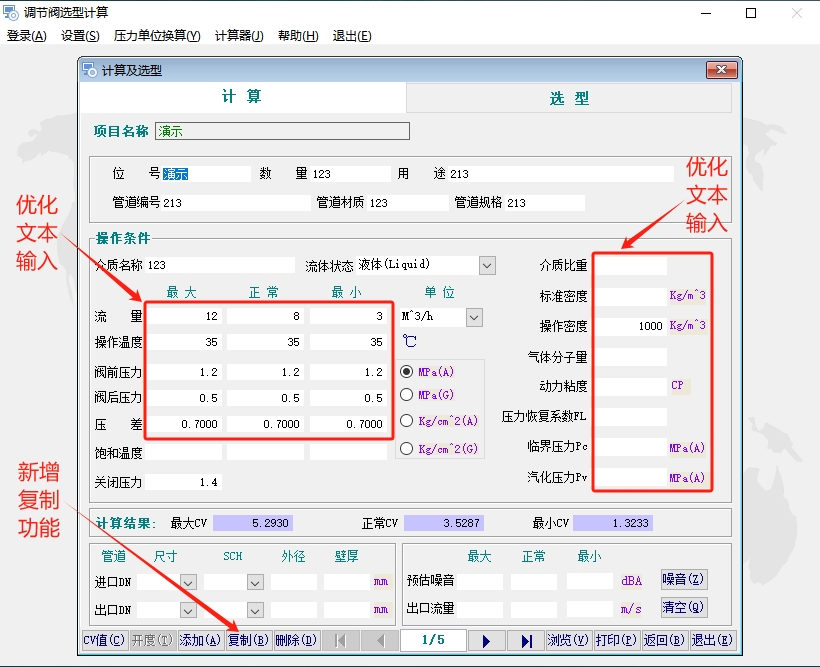Expand 进口DN SCH dropdown

point(255,582)
